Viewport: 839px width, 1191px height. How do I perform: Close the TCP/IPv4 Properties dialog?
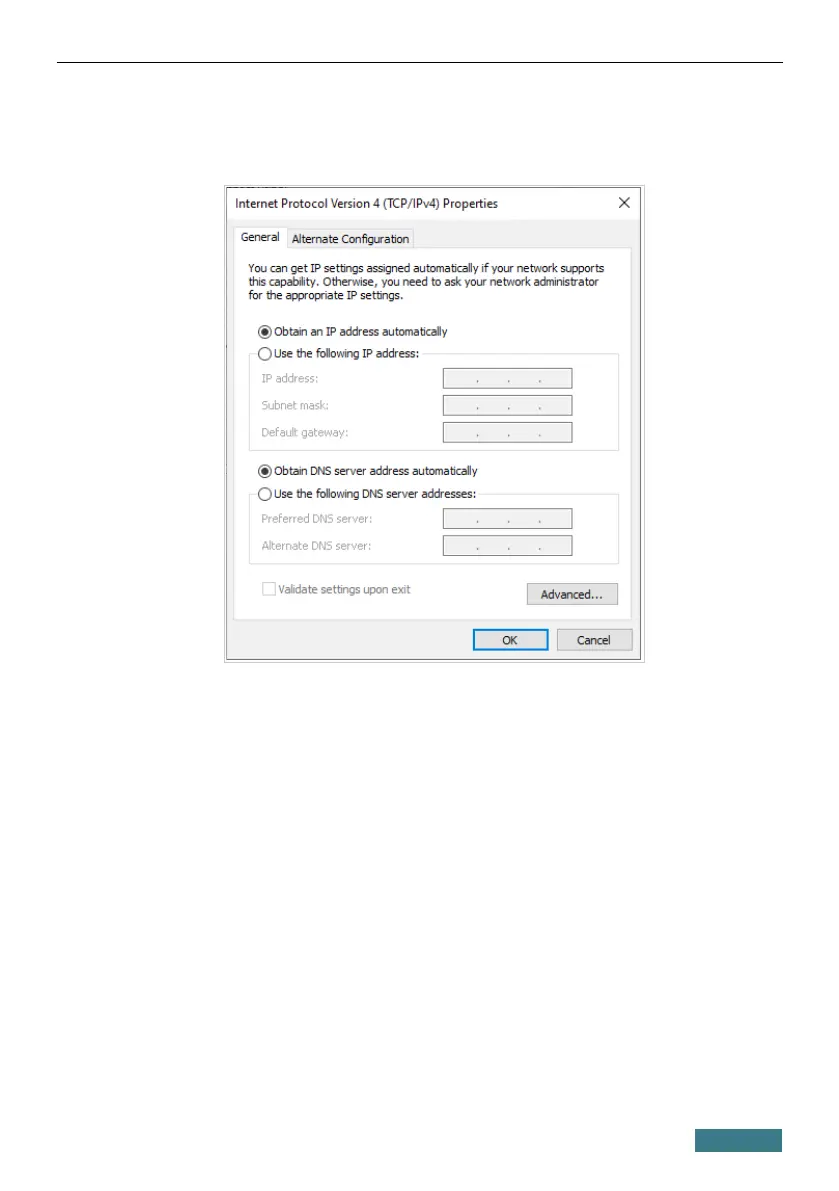pos(624,203)
